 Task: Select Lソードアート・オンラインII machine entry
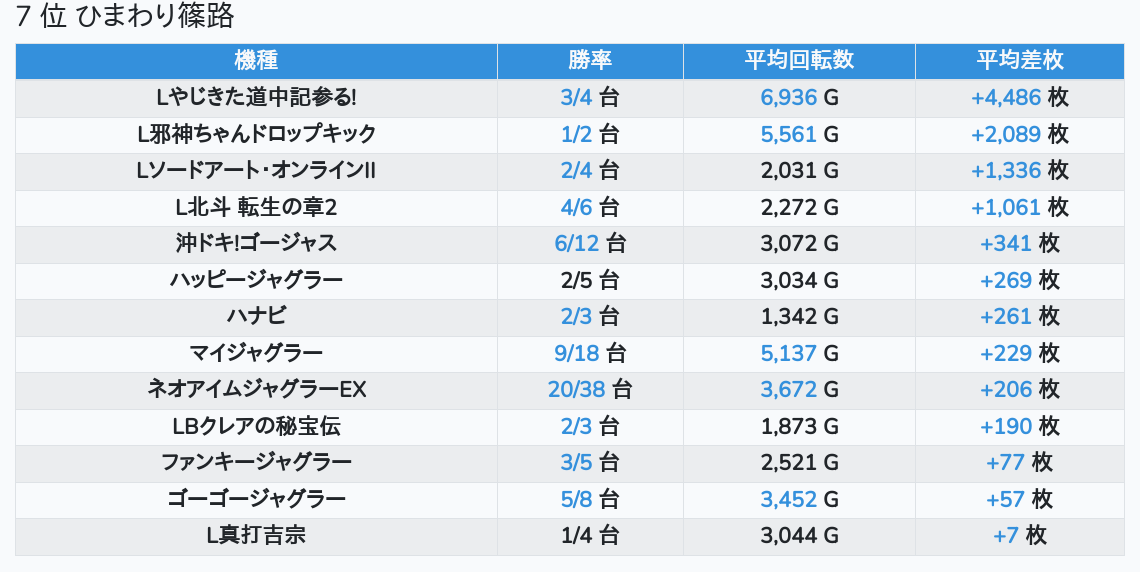[x=256, y=170]
